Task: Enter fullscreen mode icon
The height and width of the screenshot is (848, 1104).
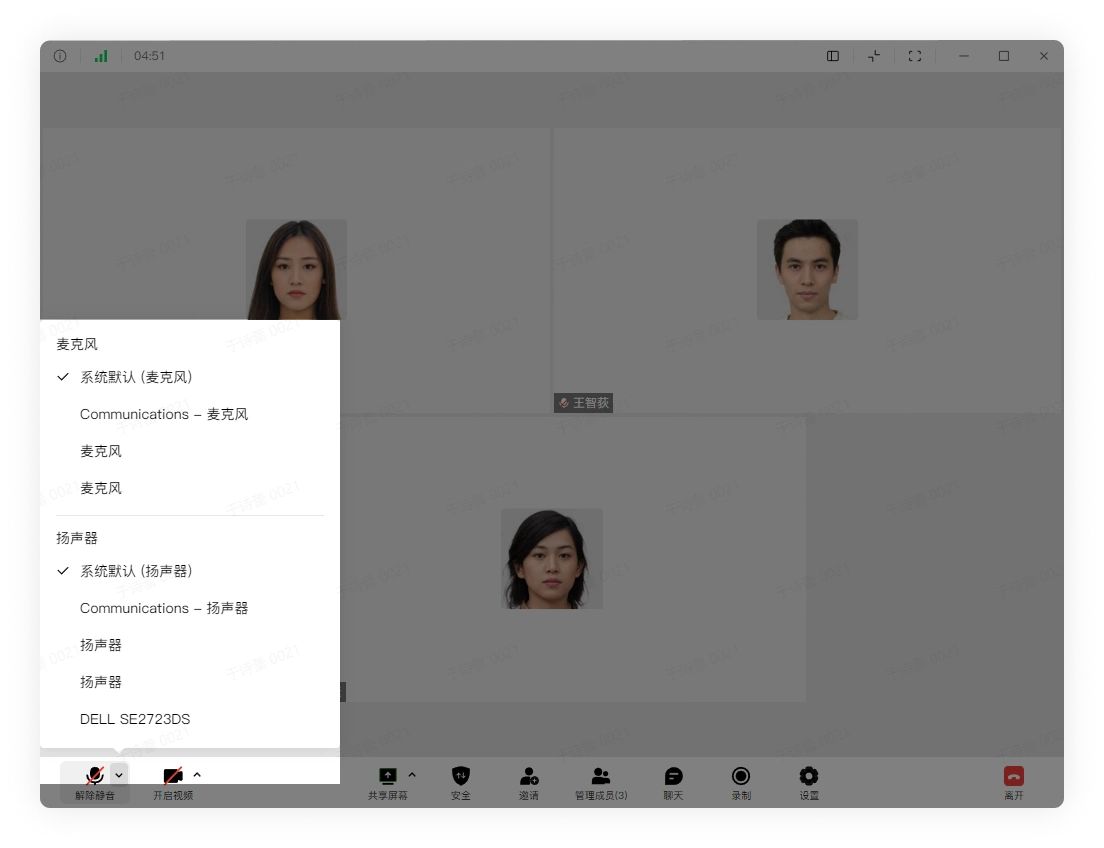Action: click(915, 56)
